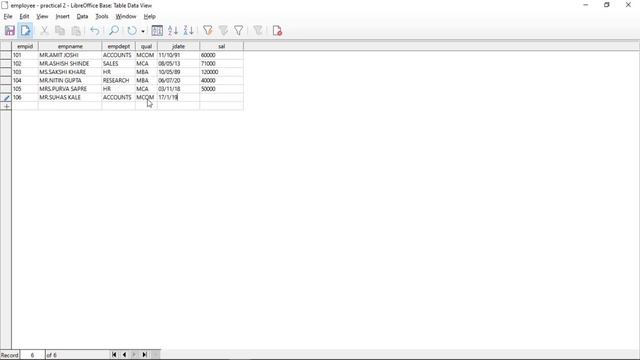640x360 pixels.
Task: Open the Edit menu
Action: (24, 16)
